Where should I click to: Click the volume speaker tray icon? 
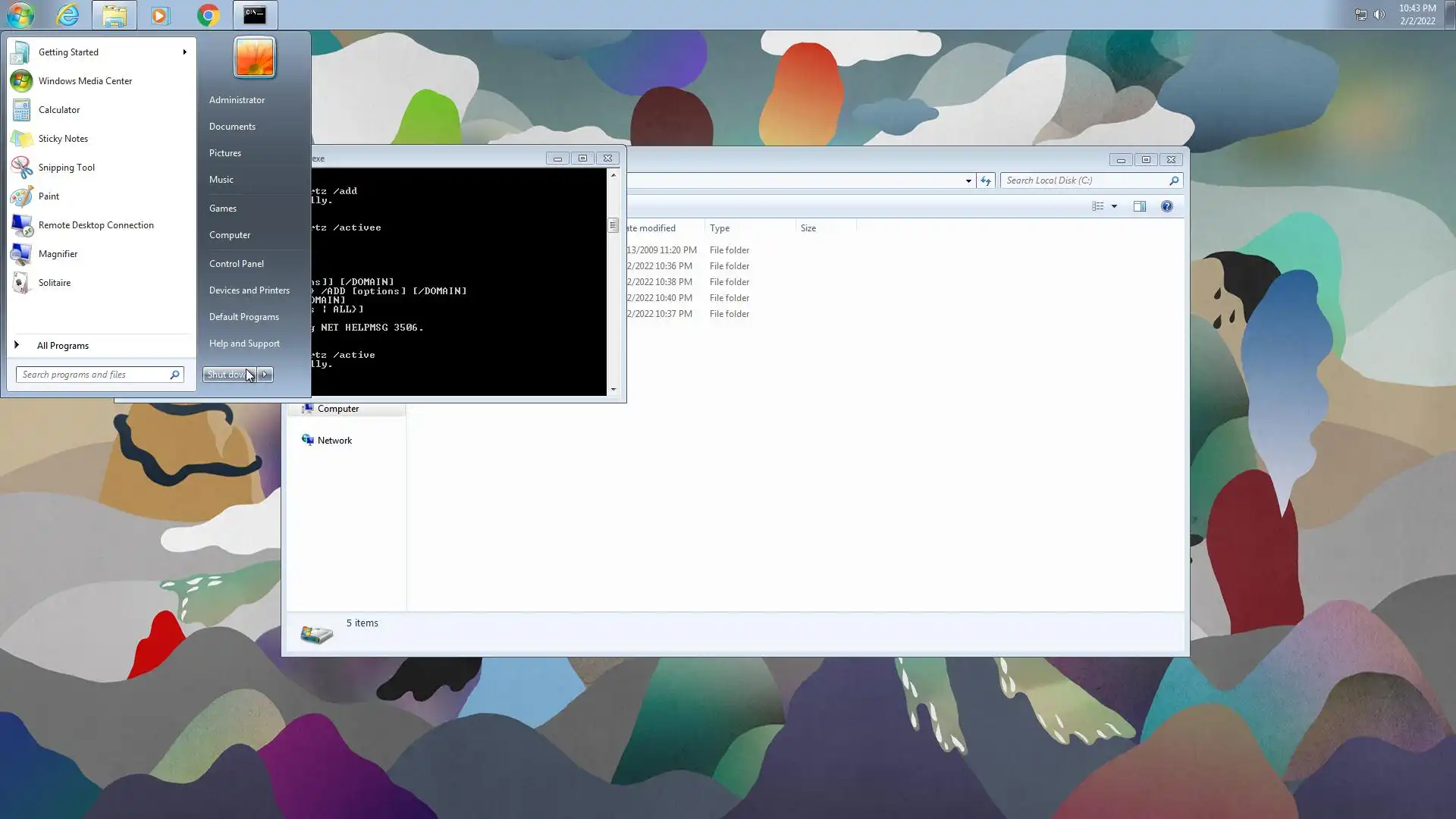pos(1379,14)
